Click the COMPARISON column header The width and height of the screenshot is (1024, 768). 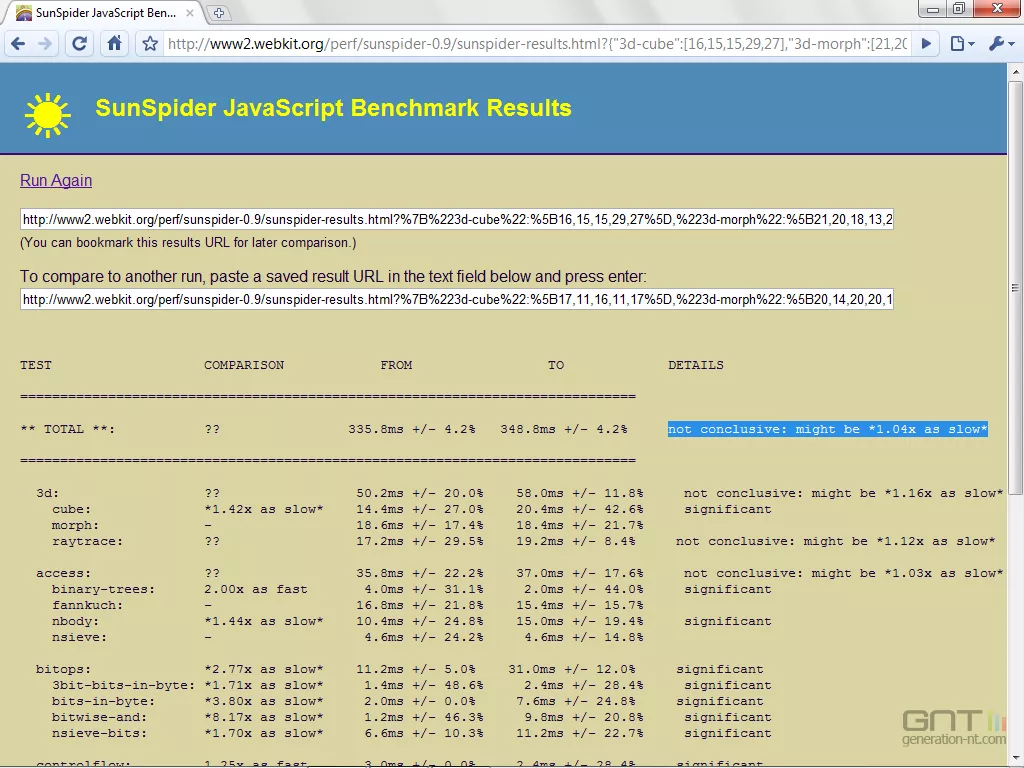[244, 365]
